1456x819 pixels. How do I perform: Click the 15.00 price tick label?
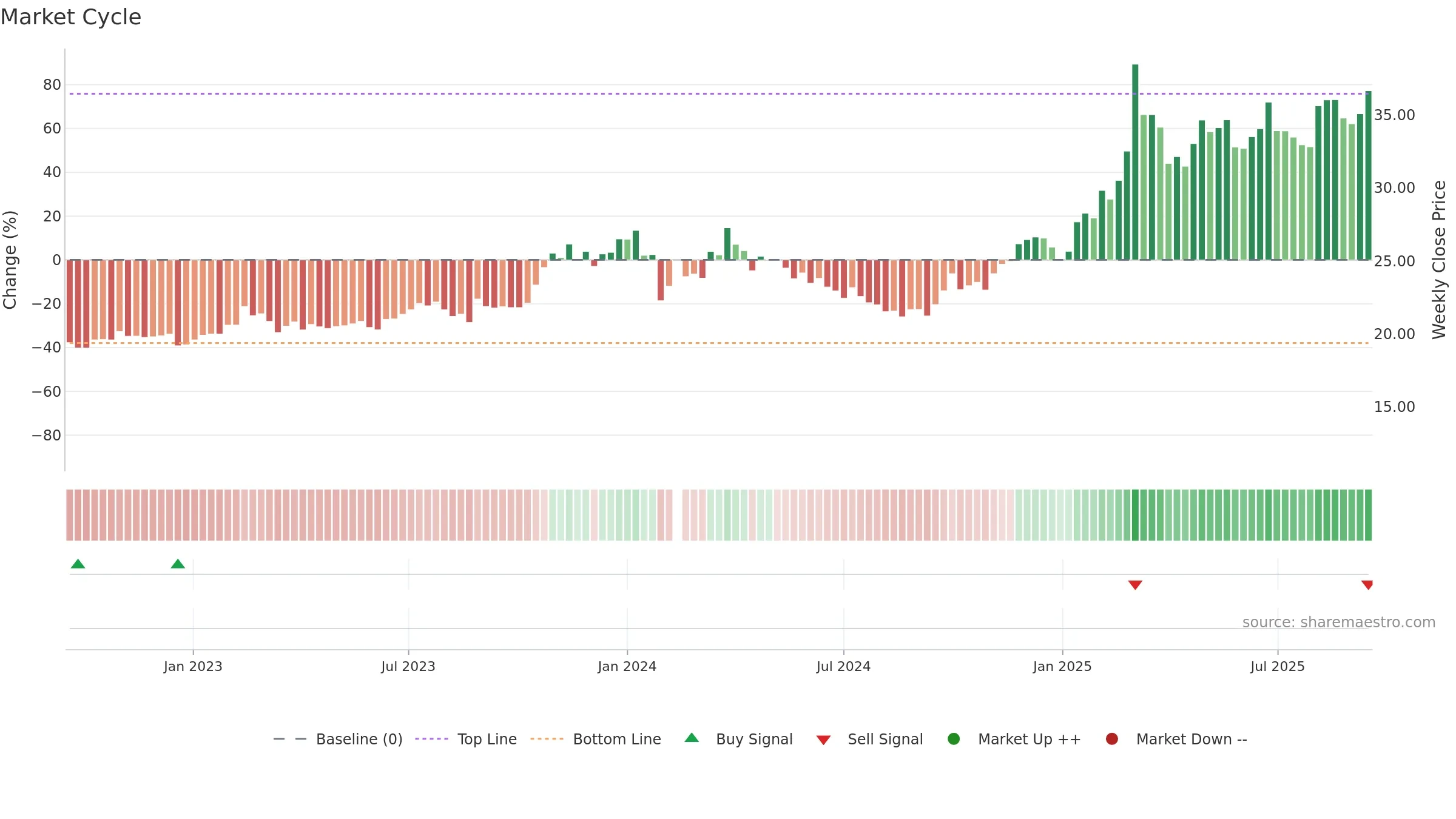[1394, 406]
